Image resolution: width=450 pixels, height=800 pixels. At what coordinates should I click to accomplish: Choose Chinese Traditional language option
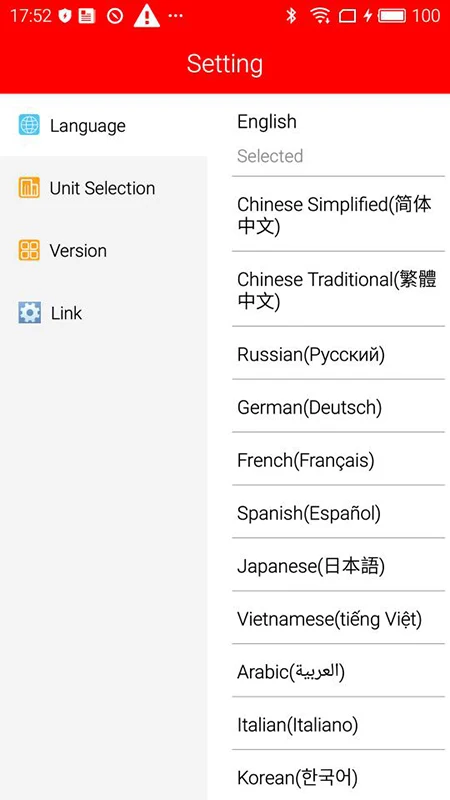(x=338, y=289)
